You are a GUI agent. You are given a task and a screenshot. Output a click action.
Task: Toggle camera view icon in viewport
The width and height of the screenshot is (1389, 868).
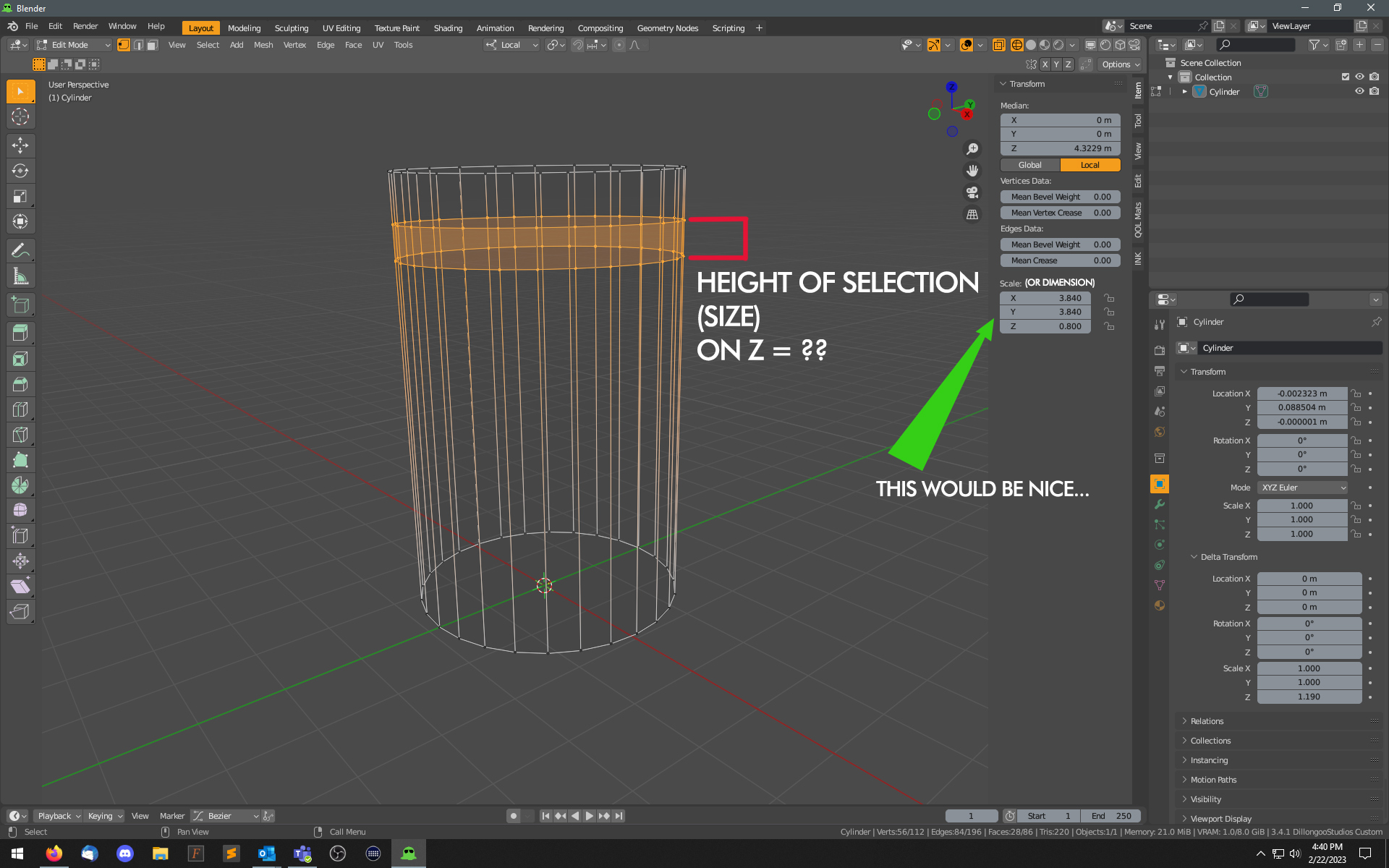pos(972,192)
